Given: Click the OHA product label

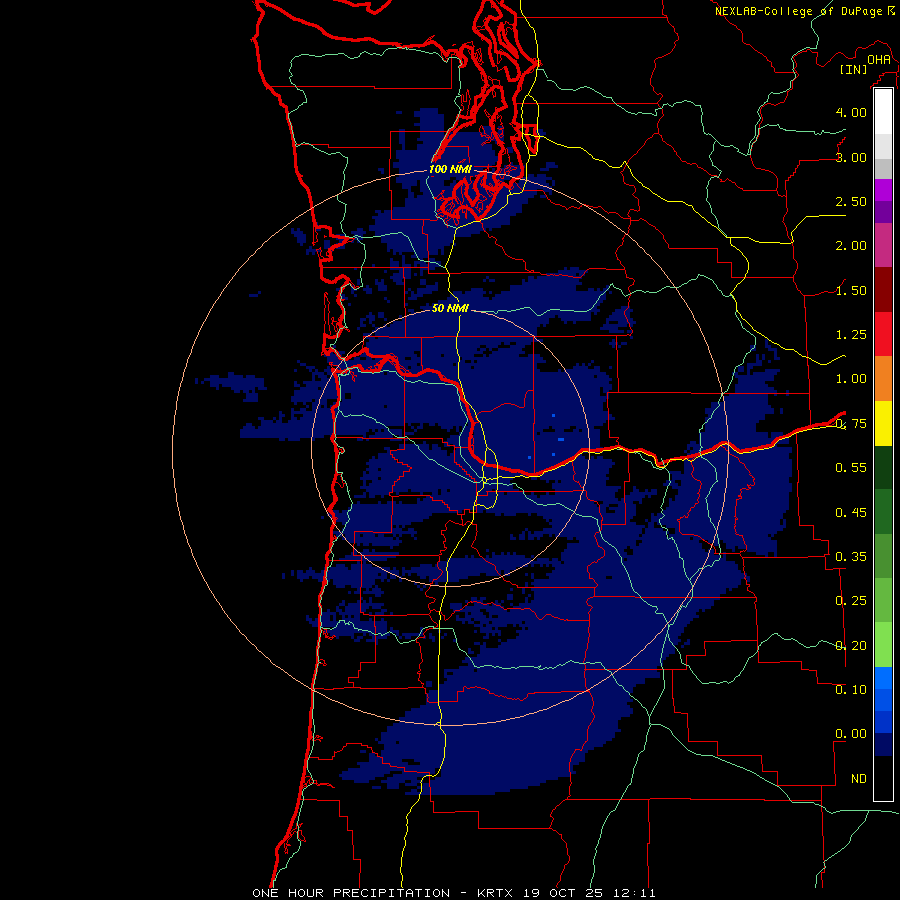Looking at the screenshot, I should click(879, 60).
